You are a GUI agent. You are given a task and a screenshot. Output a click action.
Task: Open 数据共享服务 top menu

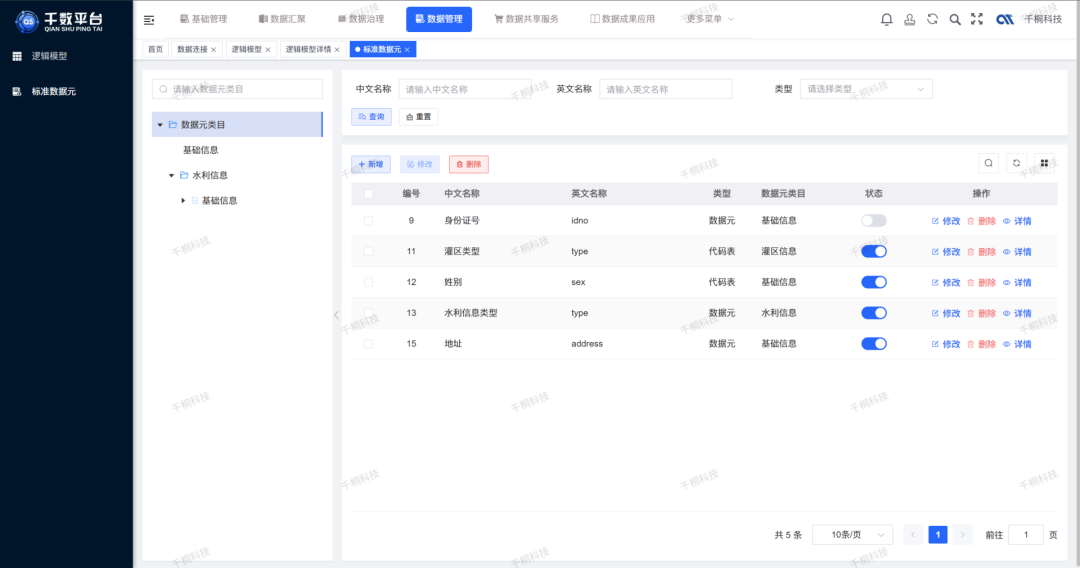(x=526, y=19)
